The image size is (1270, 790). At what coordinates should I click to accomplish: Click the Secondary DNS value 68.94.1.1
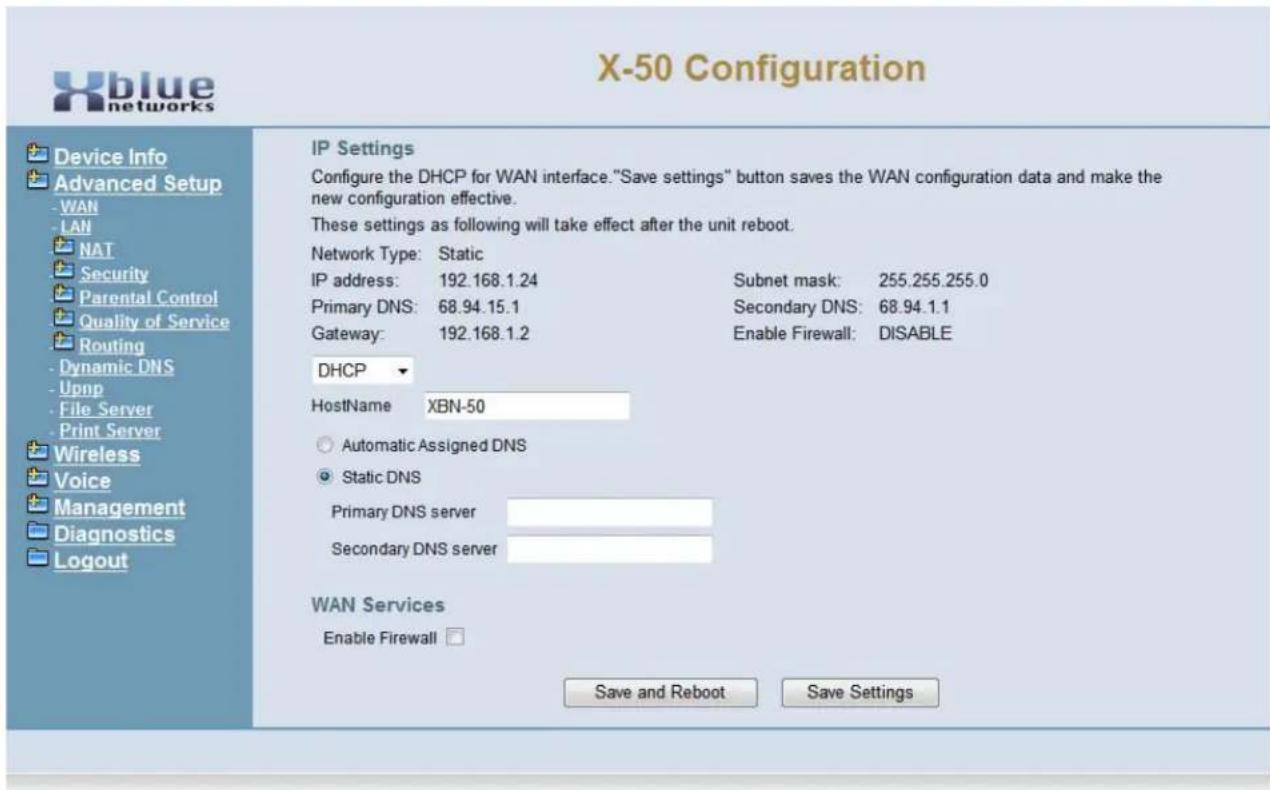(x=915, y=308)
